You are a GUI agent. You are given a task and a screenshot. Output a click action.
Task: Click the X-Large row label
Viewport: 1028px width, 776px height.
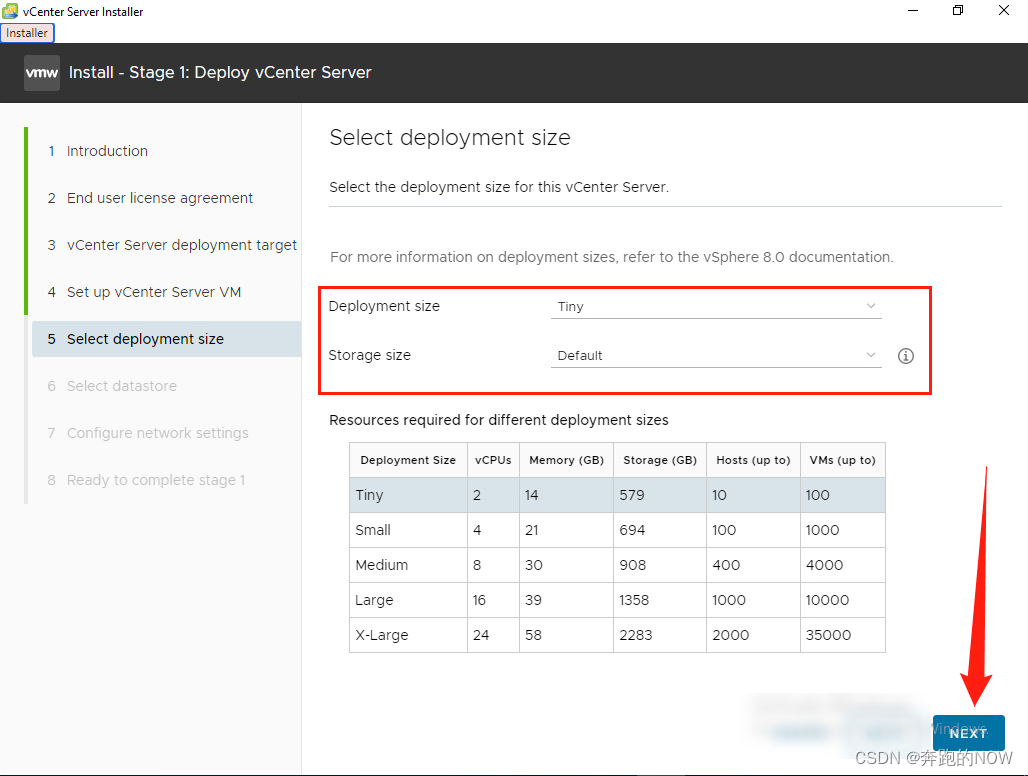click(382, 635)
